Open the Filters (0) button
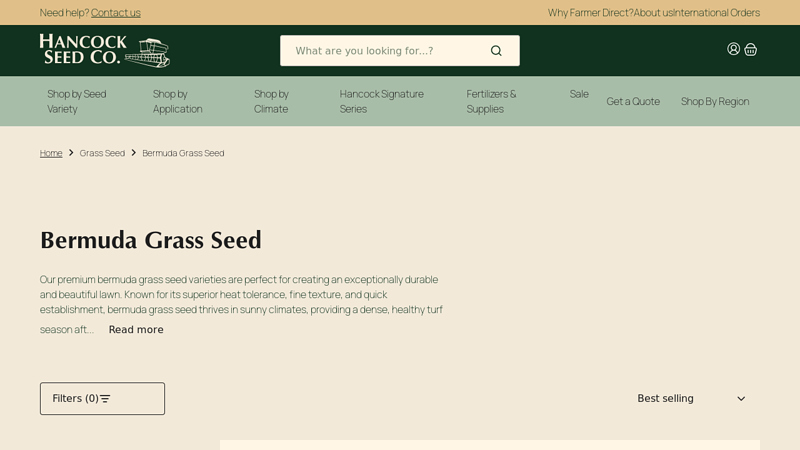800x450 pixels. (103, 398)
